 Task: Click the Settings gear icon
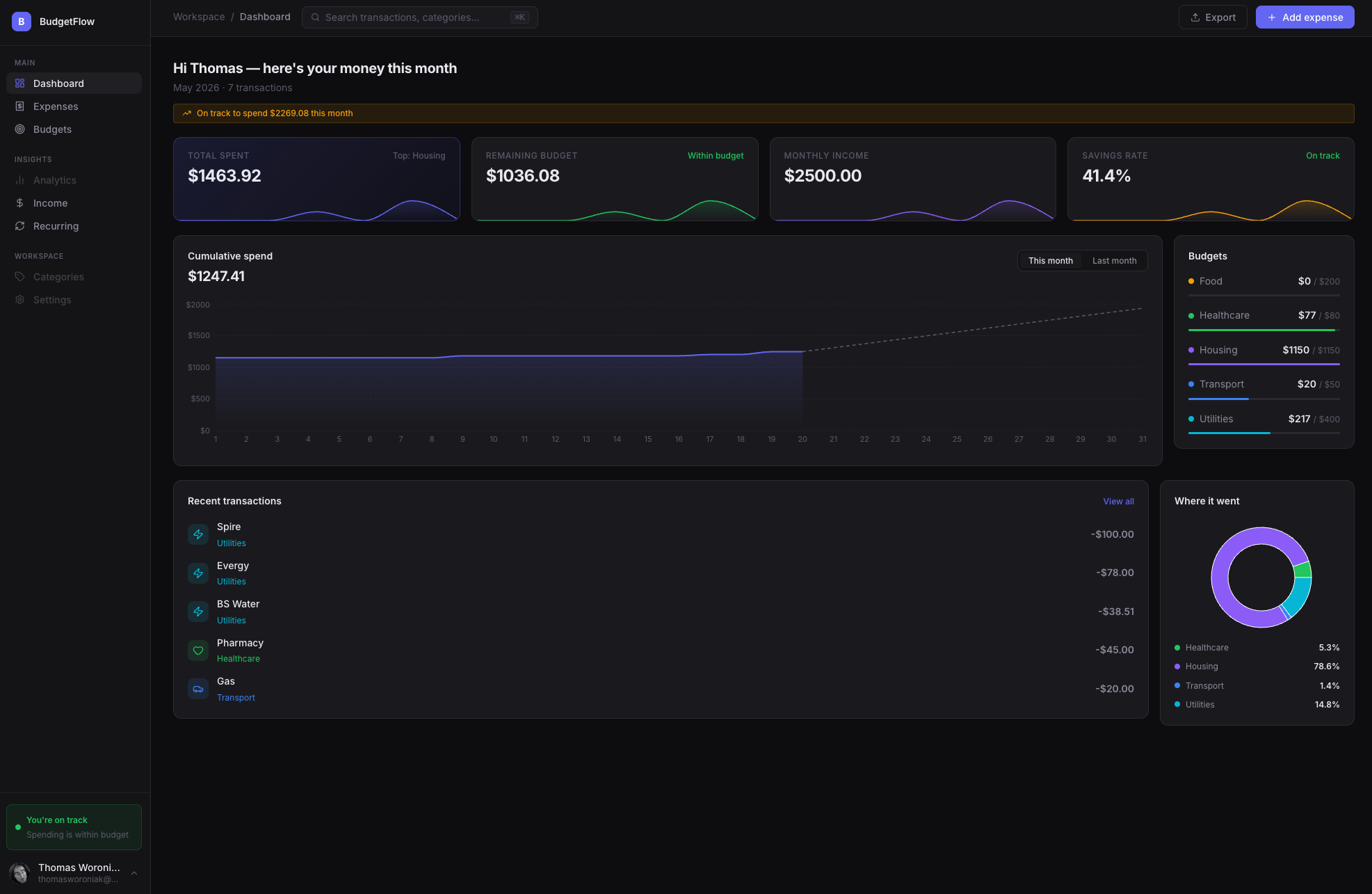click(x=20, y=300)
